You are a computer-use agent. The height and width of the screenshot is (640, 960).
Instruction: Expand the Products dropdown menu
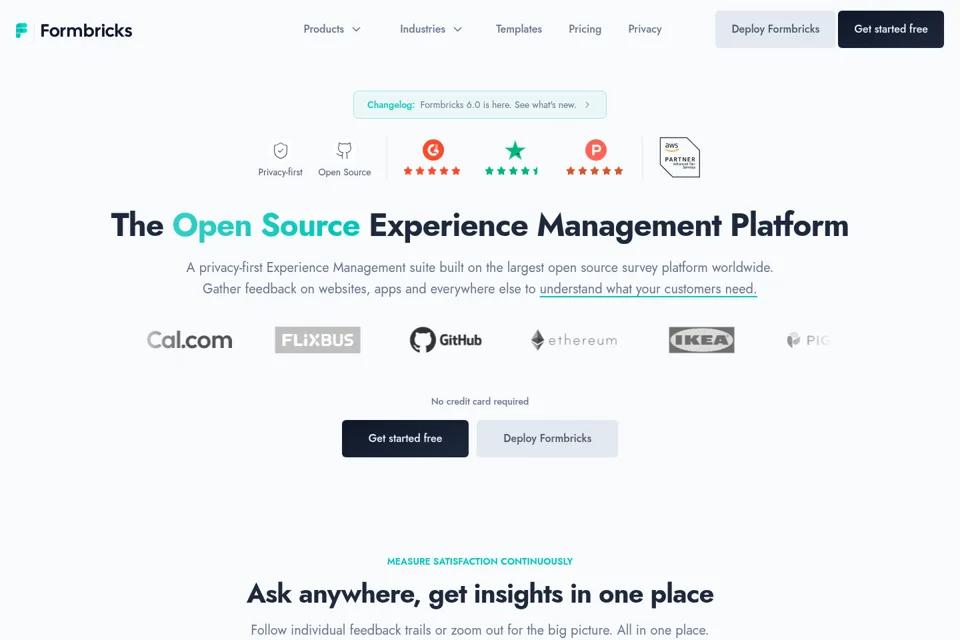point(332,29)
